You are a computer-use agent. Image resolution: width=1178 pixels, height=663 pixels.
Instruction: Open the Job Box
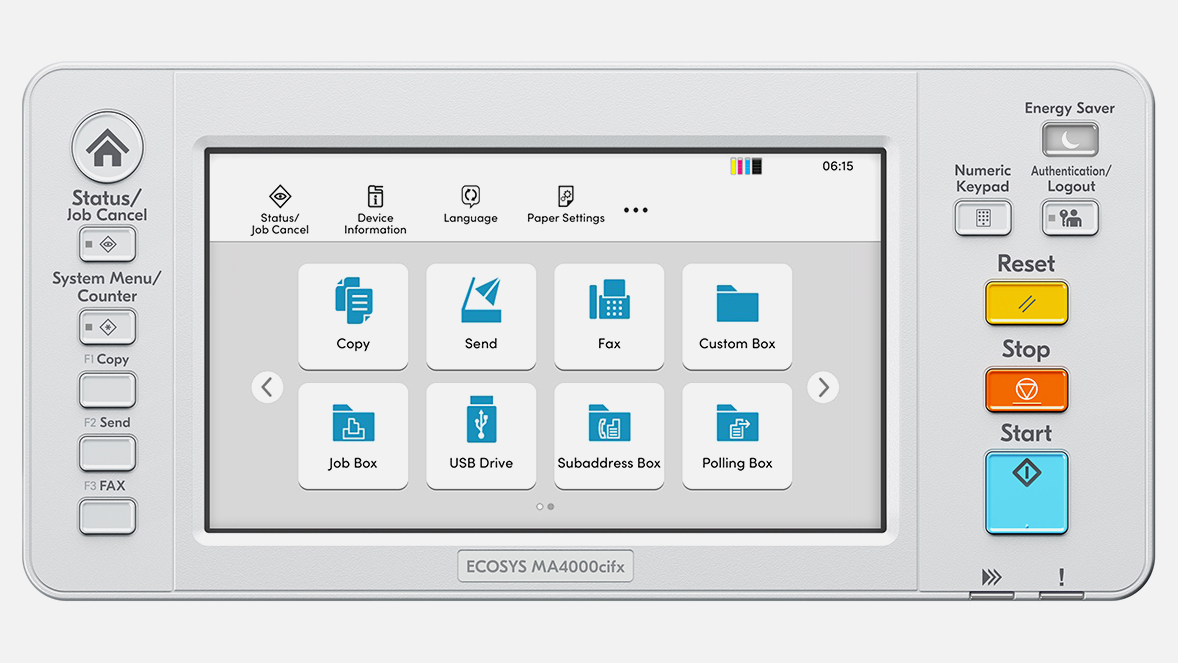(x=353, y=436)
